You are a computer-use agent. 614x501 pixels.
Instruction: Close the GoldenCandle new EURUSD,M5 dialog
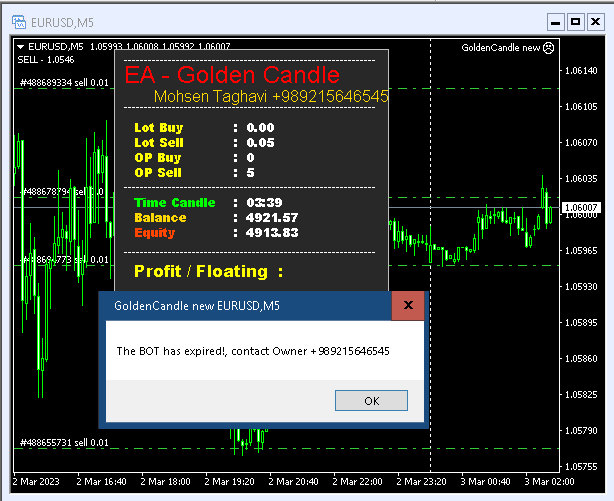408,305
